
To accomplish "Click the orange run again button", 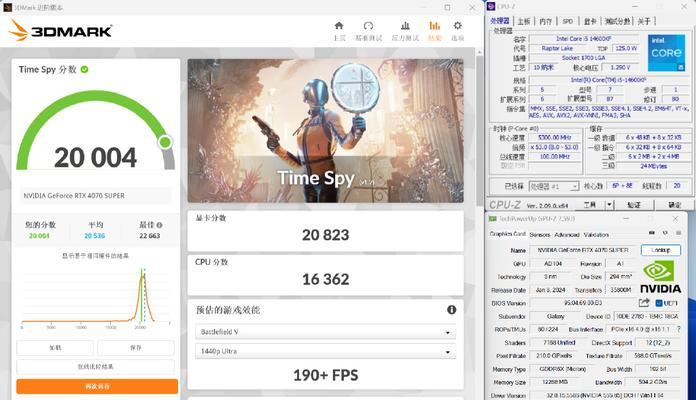I will coord(97,386).
